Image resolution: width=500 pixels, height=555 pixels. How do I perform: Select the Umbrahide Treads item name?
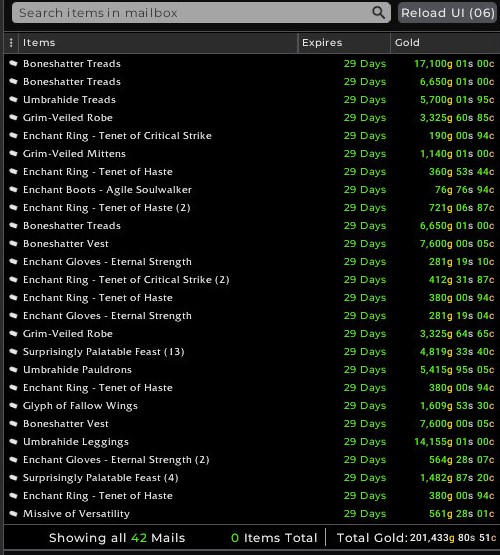tap(69, 99)
